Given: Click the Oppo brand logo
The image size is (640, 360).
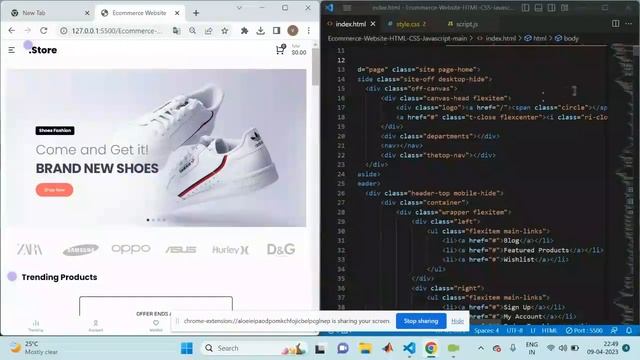Looking at the screenshot, I should (x=131, y=249).
